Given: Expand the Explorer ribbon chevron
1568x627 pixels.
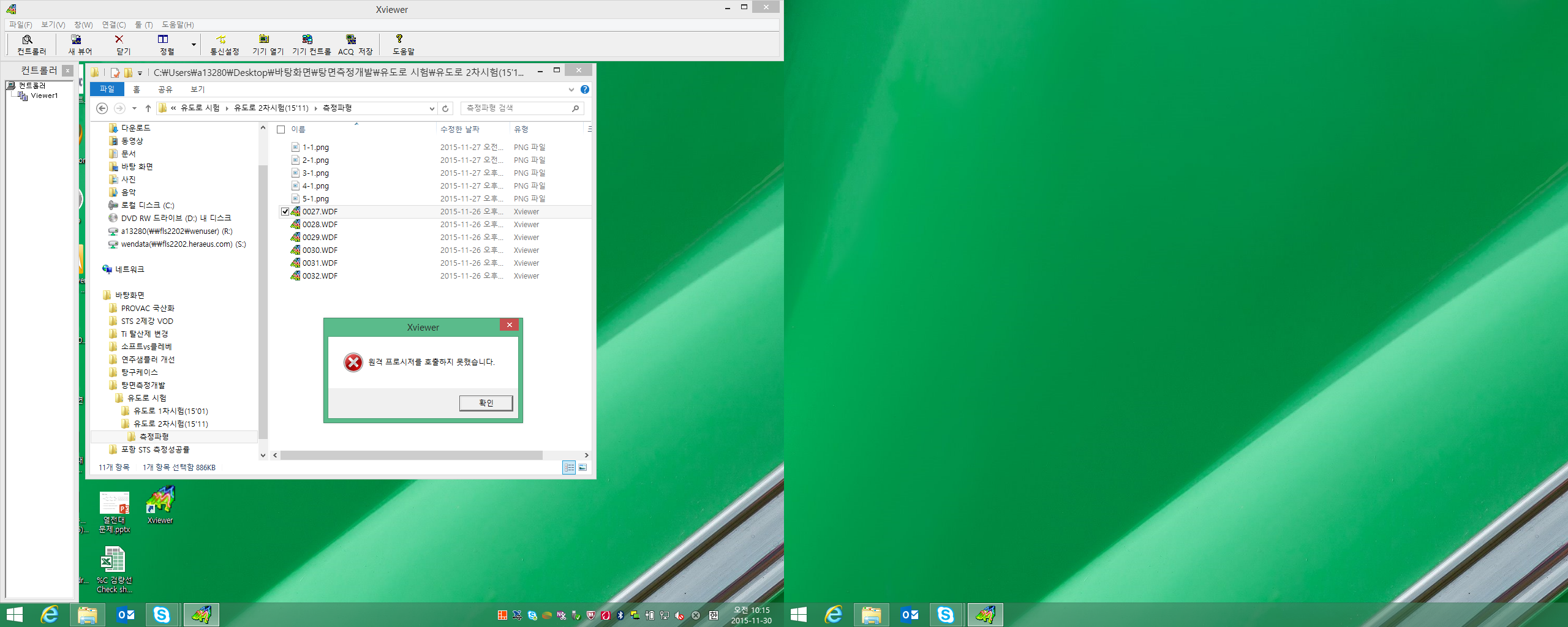Looking at the screenshot, I should [x=571, y=89].
